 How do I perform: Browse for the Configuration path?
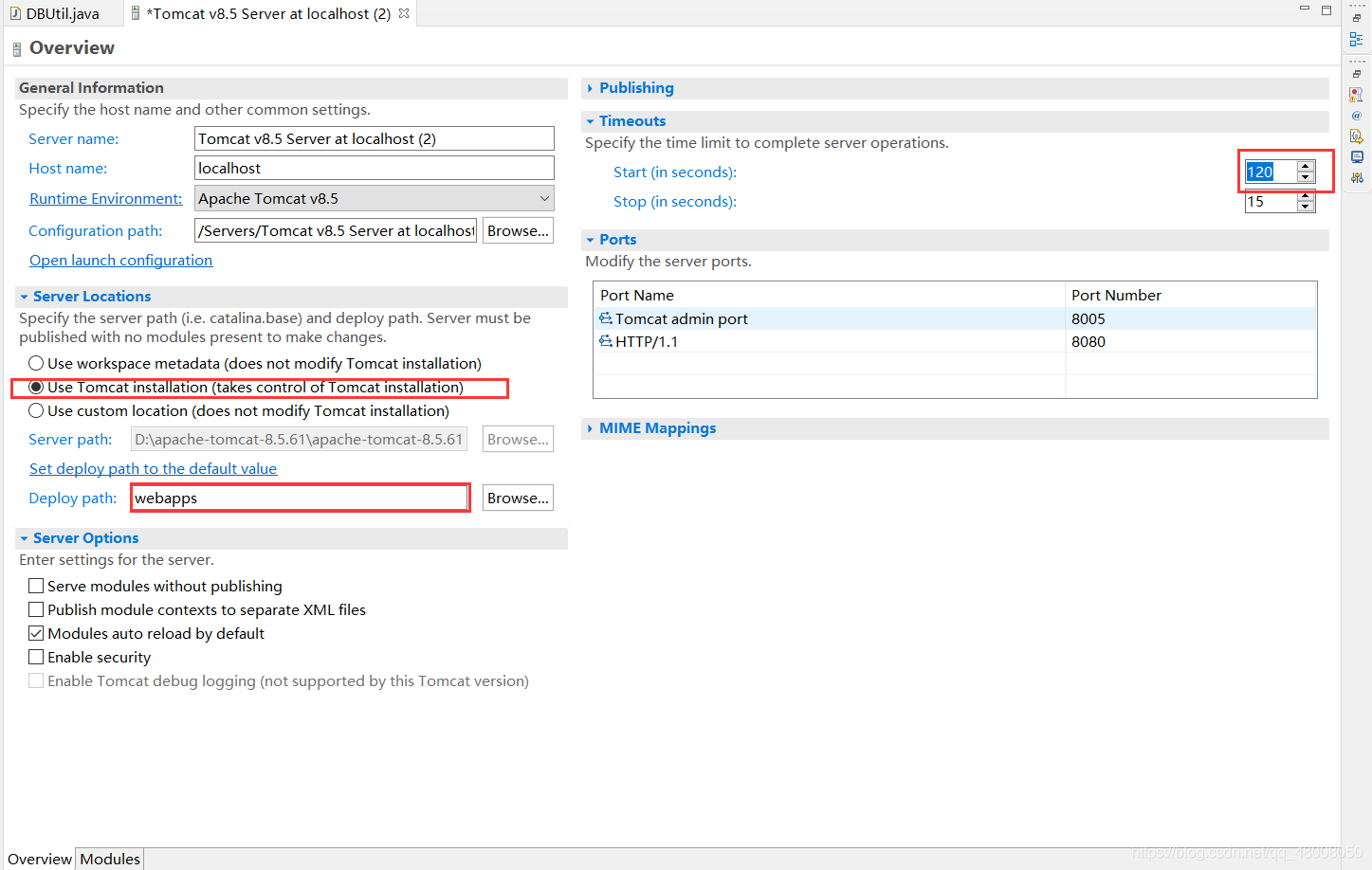pyautogui.click(x=518, y=230)
